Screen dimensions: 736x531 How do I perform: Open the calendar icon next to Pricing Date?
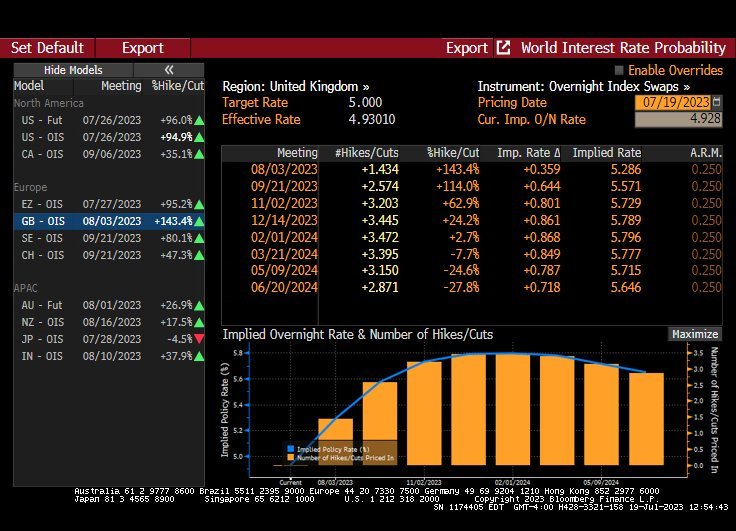716,103
